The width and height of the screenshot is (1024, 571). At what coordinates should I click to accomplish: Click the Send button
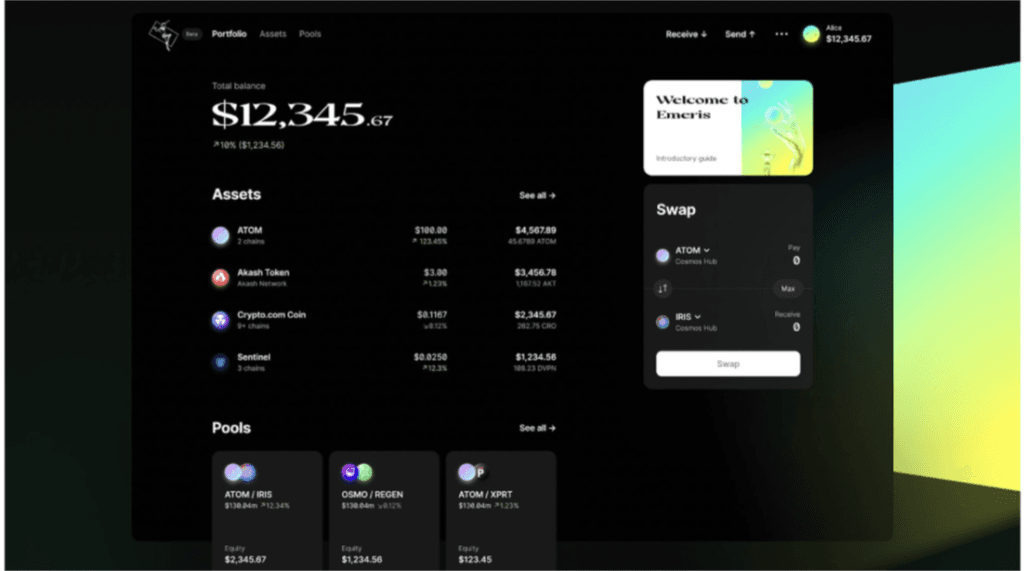click(740, 34)
